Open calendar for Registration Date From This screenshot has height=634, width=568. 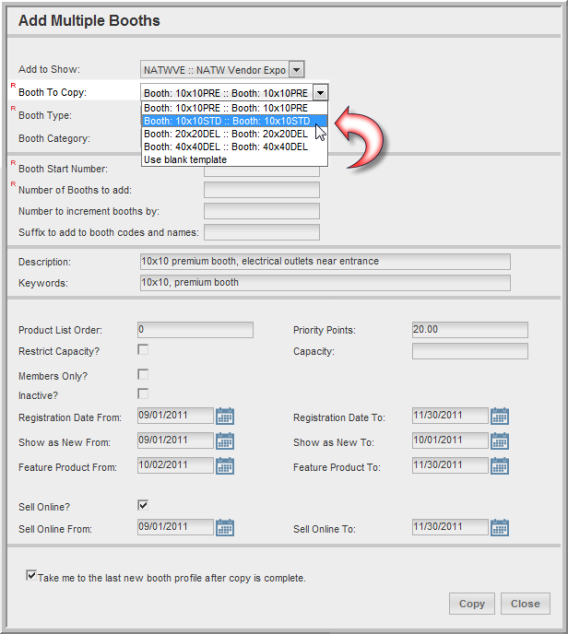pos(225,416)
